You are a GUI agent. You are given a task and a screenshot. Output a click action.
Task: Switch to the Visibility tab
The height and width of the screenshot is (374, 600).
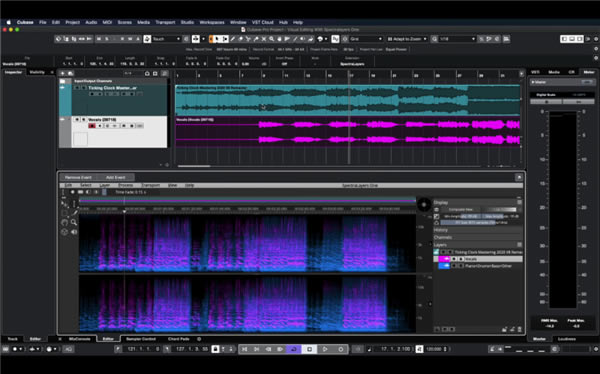(x=37, y=72)
